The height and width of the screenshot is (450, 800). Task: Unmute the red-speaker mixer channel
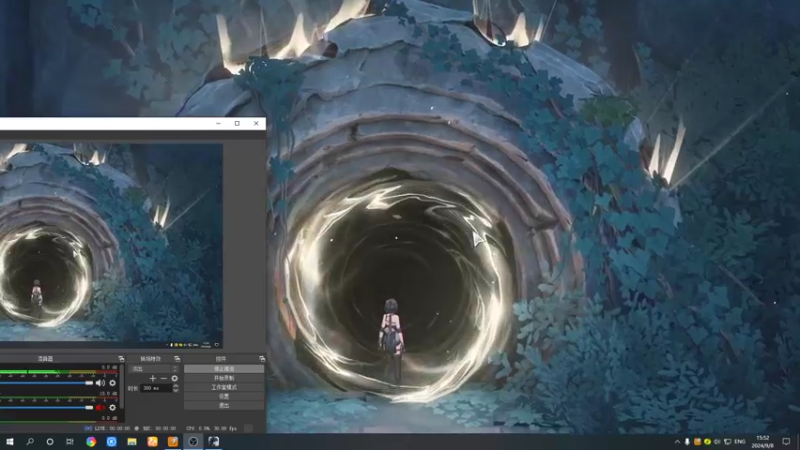click(100, 407)
